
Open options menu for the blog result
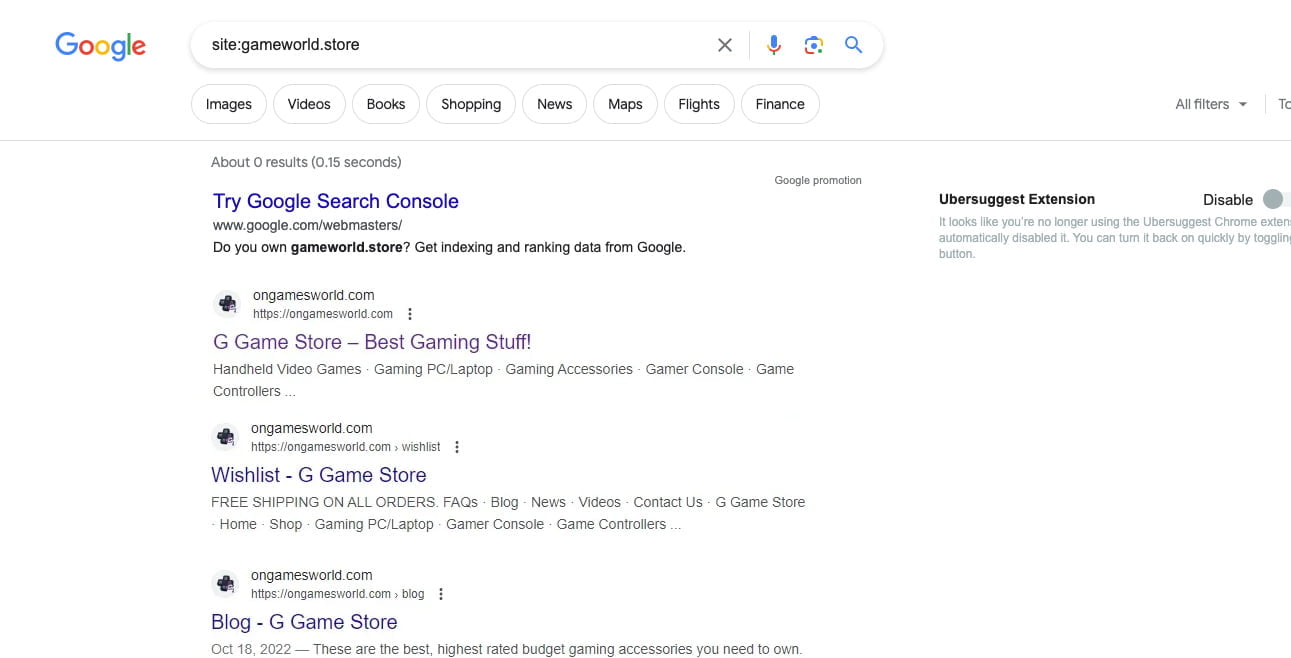pos(441,594)
